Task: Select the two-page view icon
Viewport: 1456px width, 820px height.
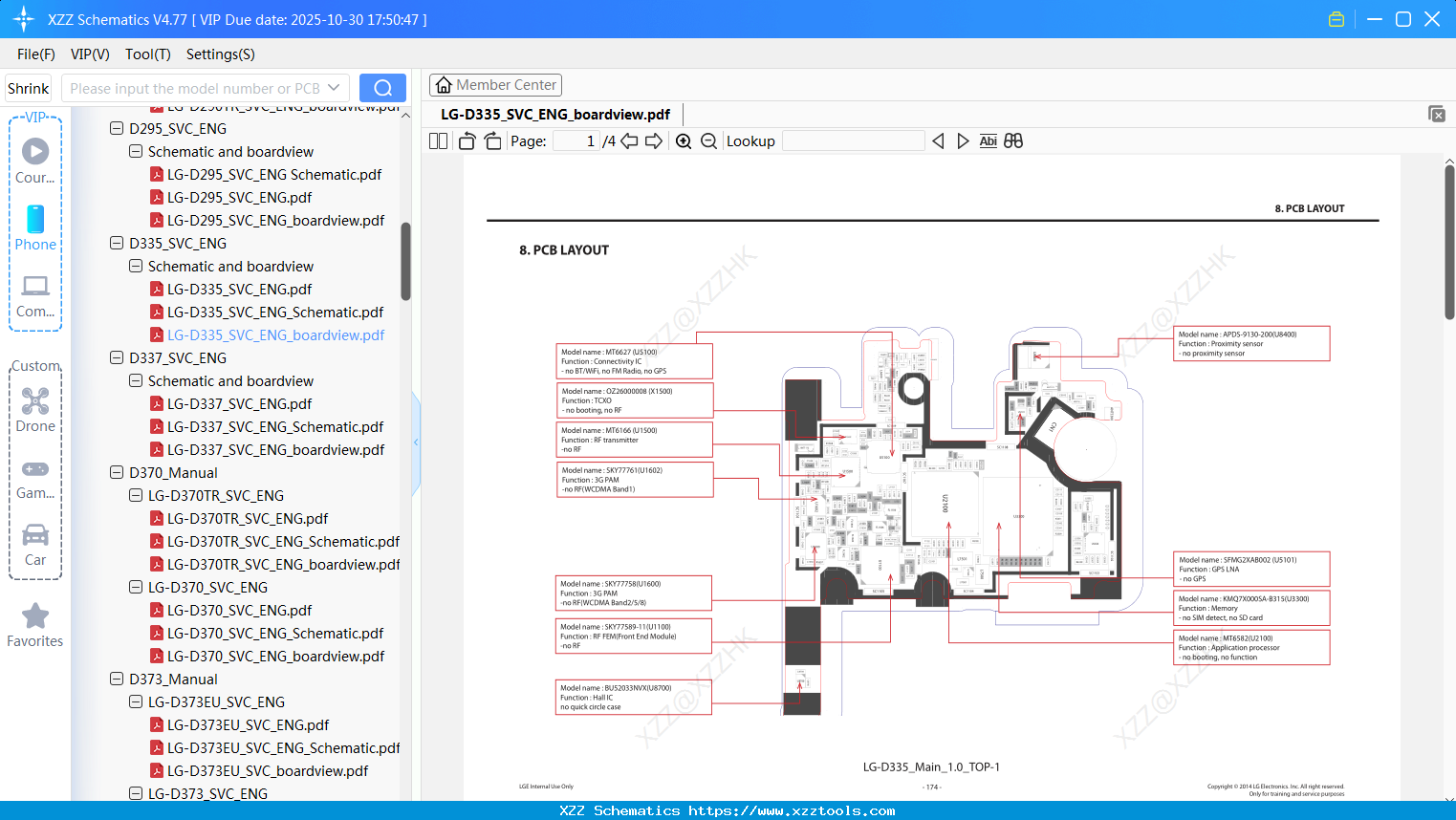Action: point(438,140)
